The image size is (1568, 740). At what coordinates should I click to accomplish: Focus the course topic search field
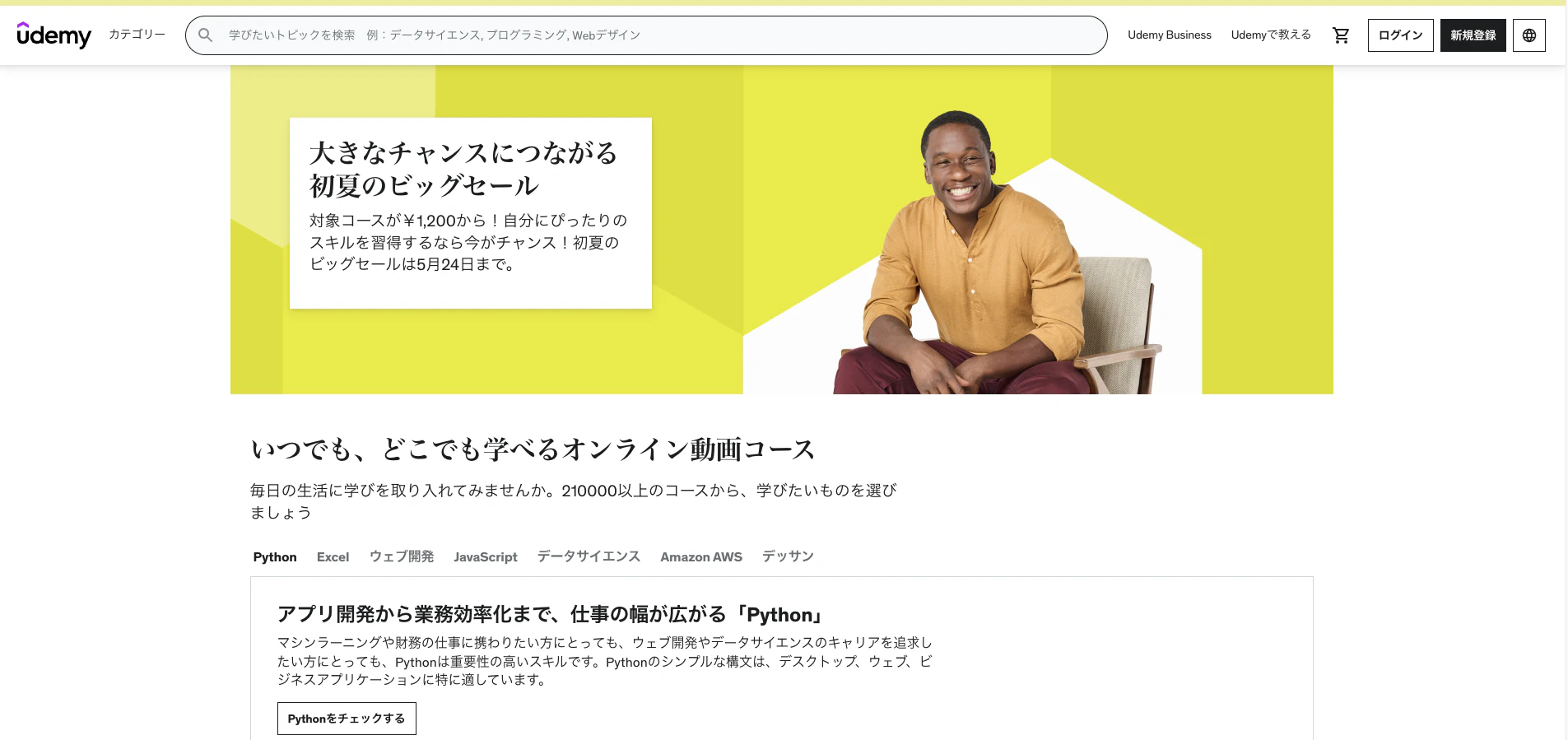click(x=646, y=35)
